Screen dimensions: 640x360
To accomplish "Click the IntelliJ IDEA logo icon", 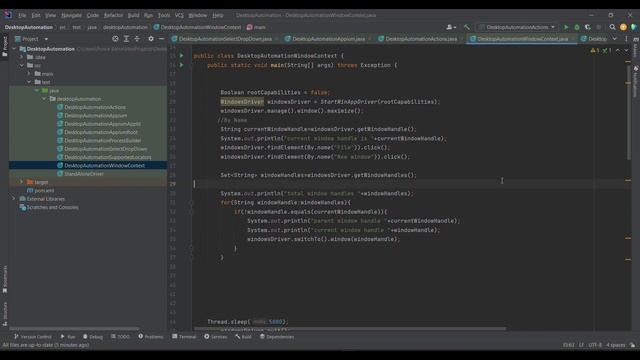I will [8, 15].
